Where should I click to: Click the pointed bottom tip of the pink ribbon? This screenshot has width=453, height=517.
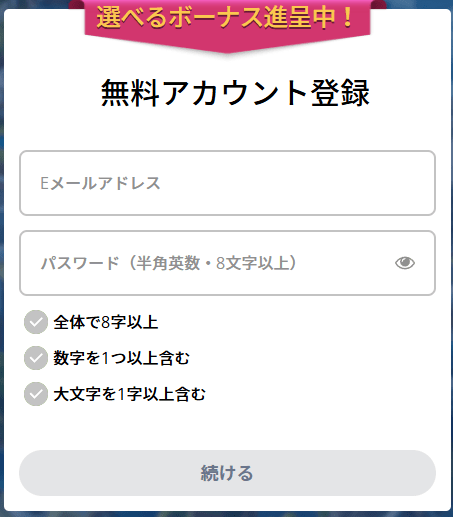click(227, 48)
